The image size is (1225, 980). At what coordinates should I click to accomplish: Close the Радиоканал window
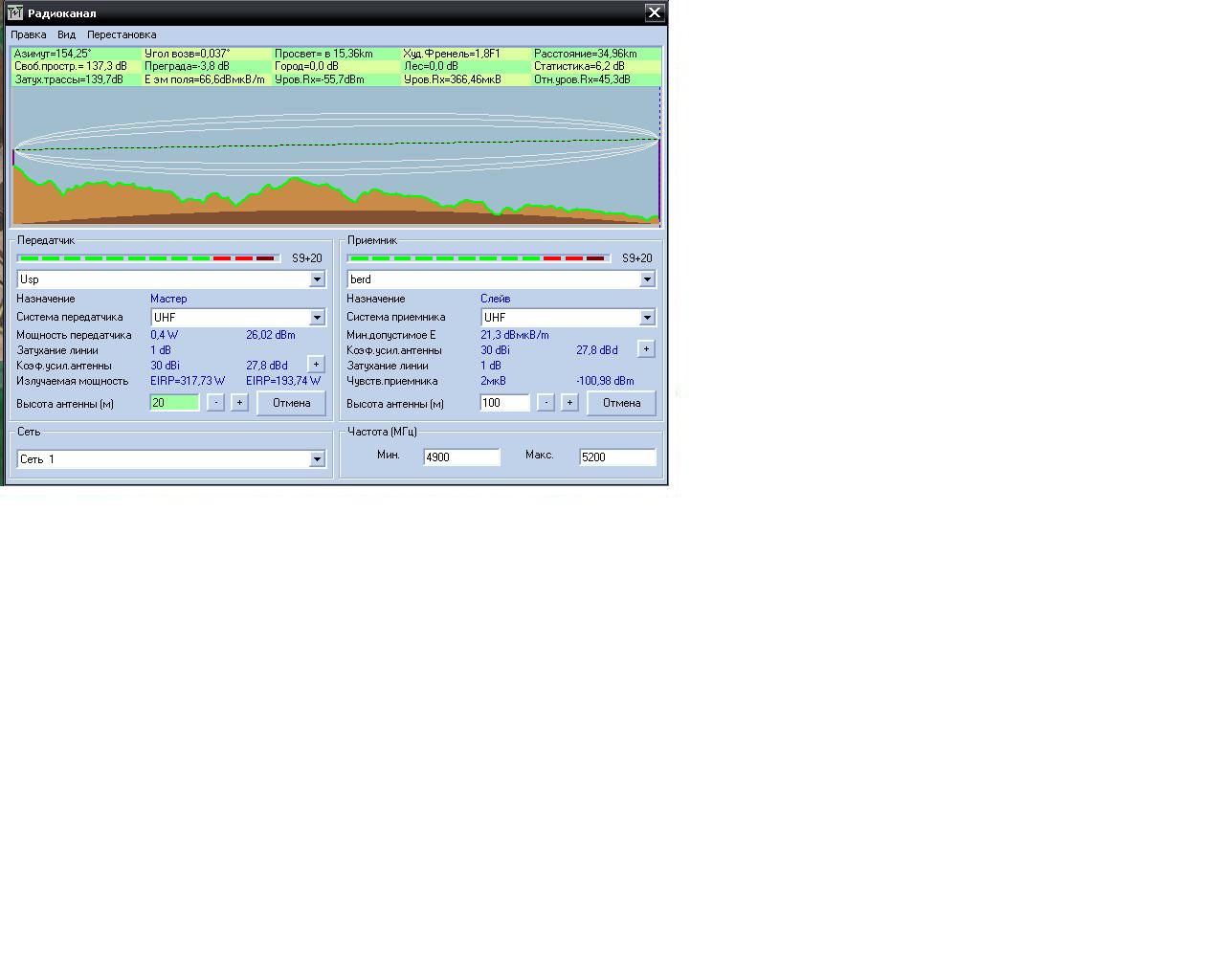click(654, 12)
